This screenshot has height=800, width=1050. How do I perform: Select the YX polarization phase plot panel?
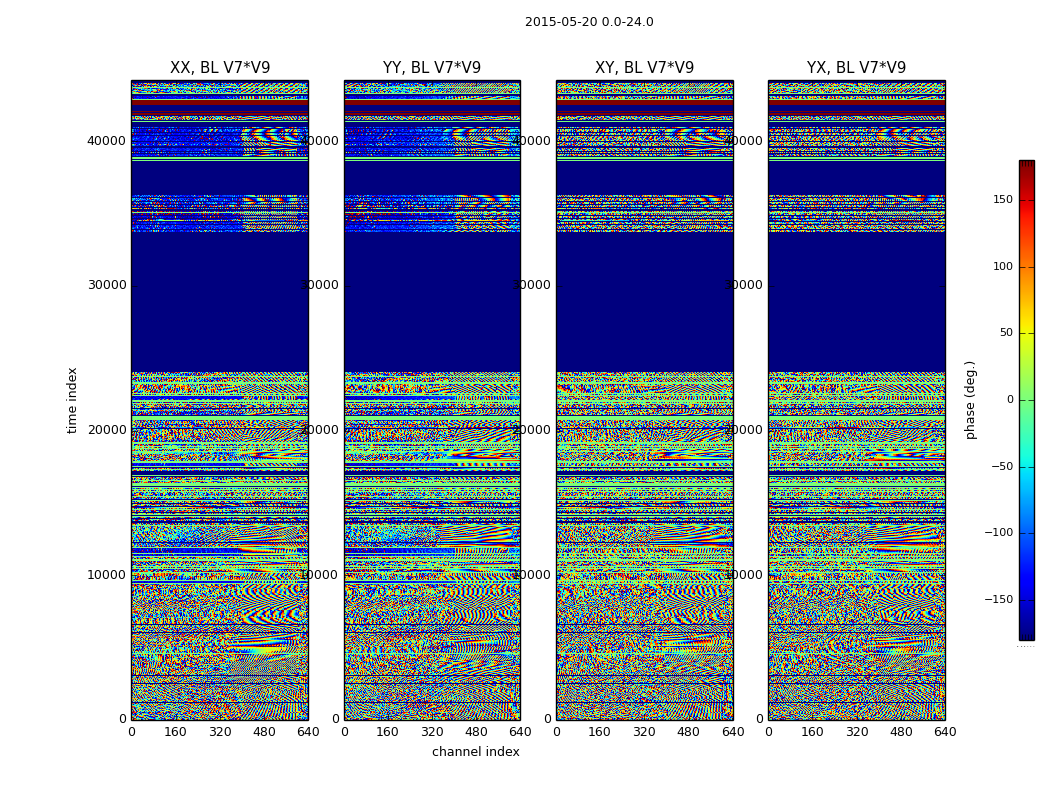tap(856, 400)
